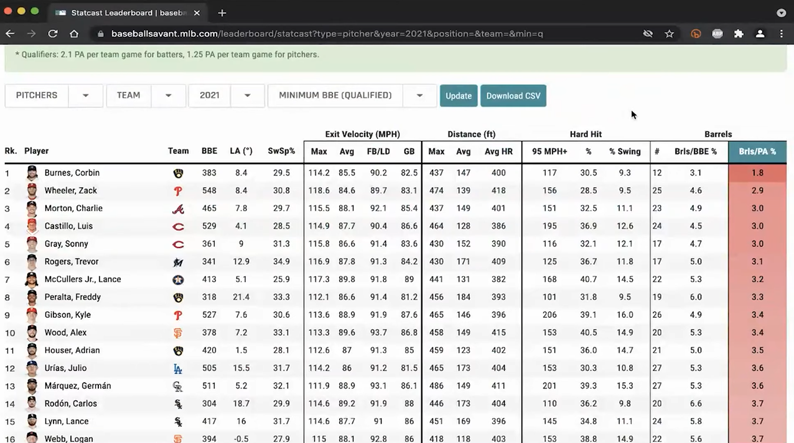Sort by the Avg HR distance column
This screenshot has height=443, width=794.
coord(498,151)
